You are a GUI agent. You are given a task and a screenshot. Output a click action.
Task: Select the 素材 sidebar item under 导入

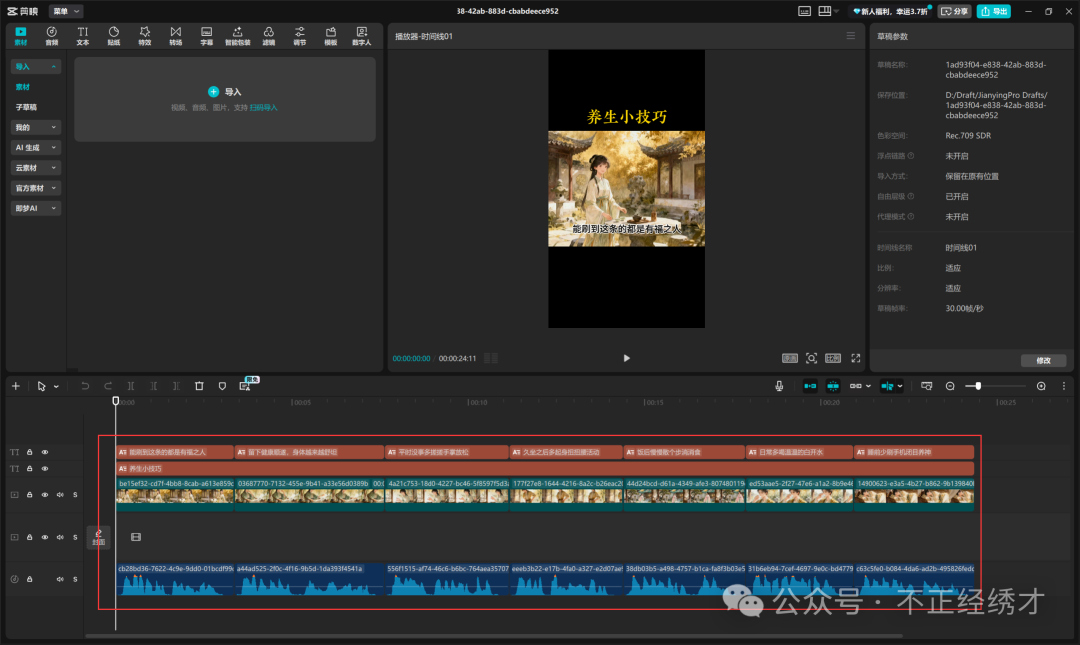pyautogui.click(x=23, y=87)
